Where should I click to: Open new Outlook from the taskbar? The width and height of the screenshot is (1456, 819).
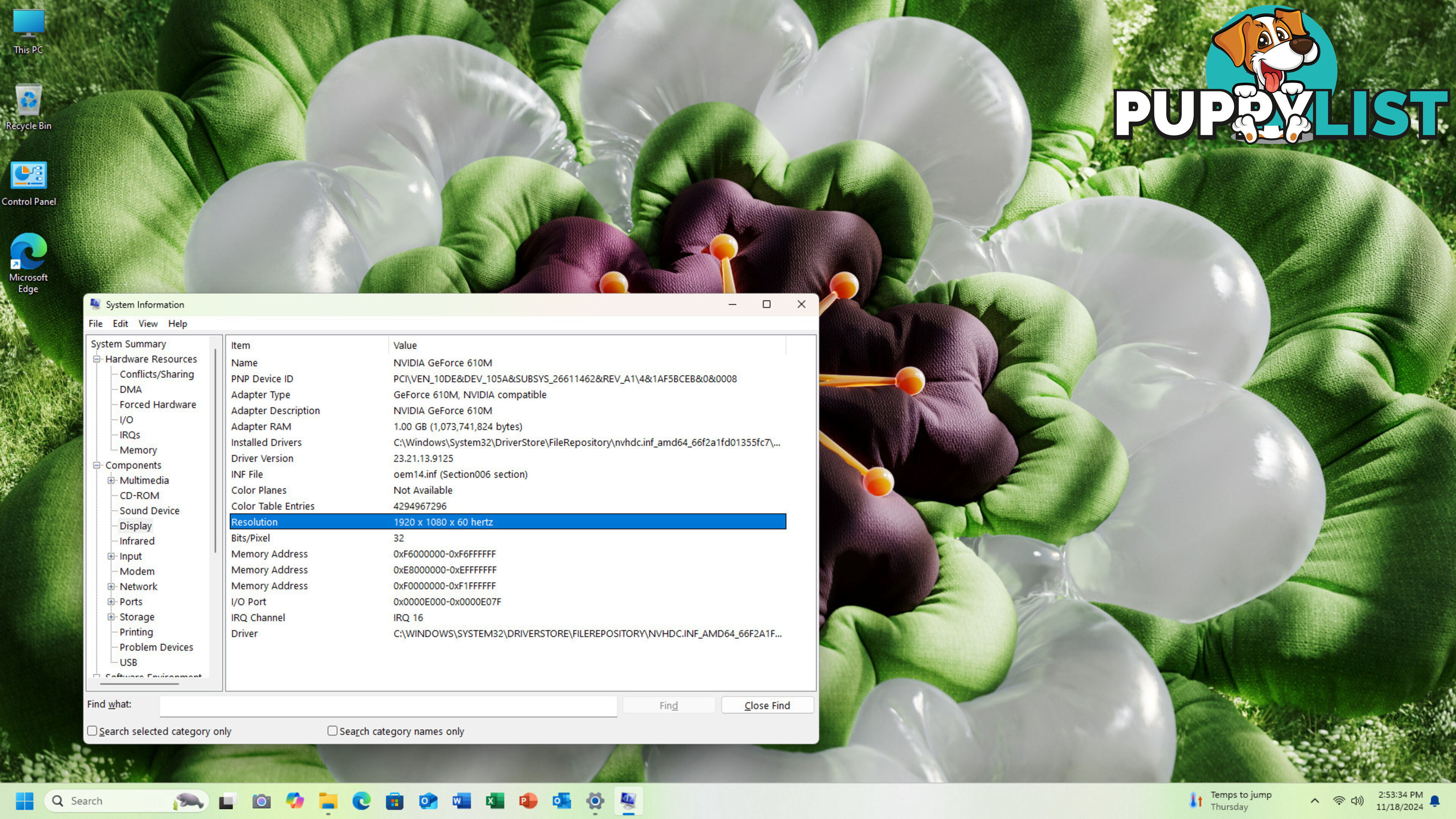coord(428,800)
